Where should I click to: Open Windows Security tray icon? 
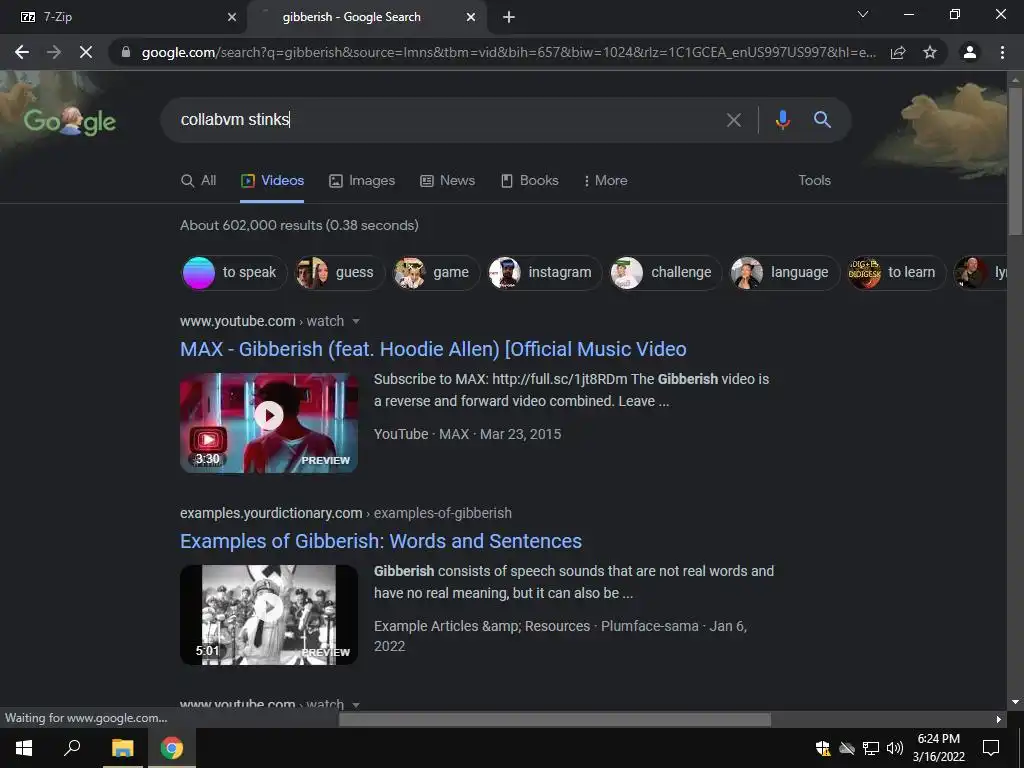[823, 748]
